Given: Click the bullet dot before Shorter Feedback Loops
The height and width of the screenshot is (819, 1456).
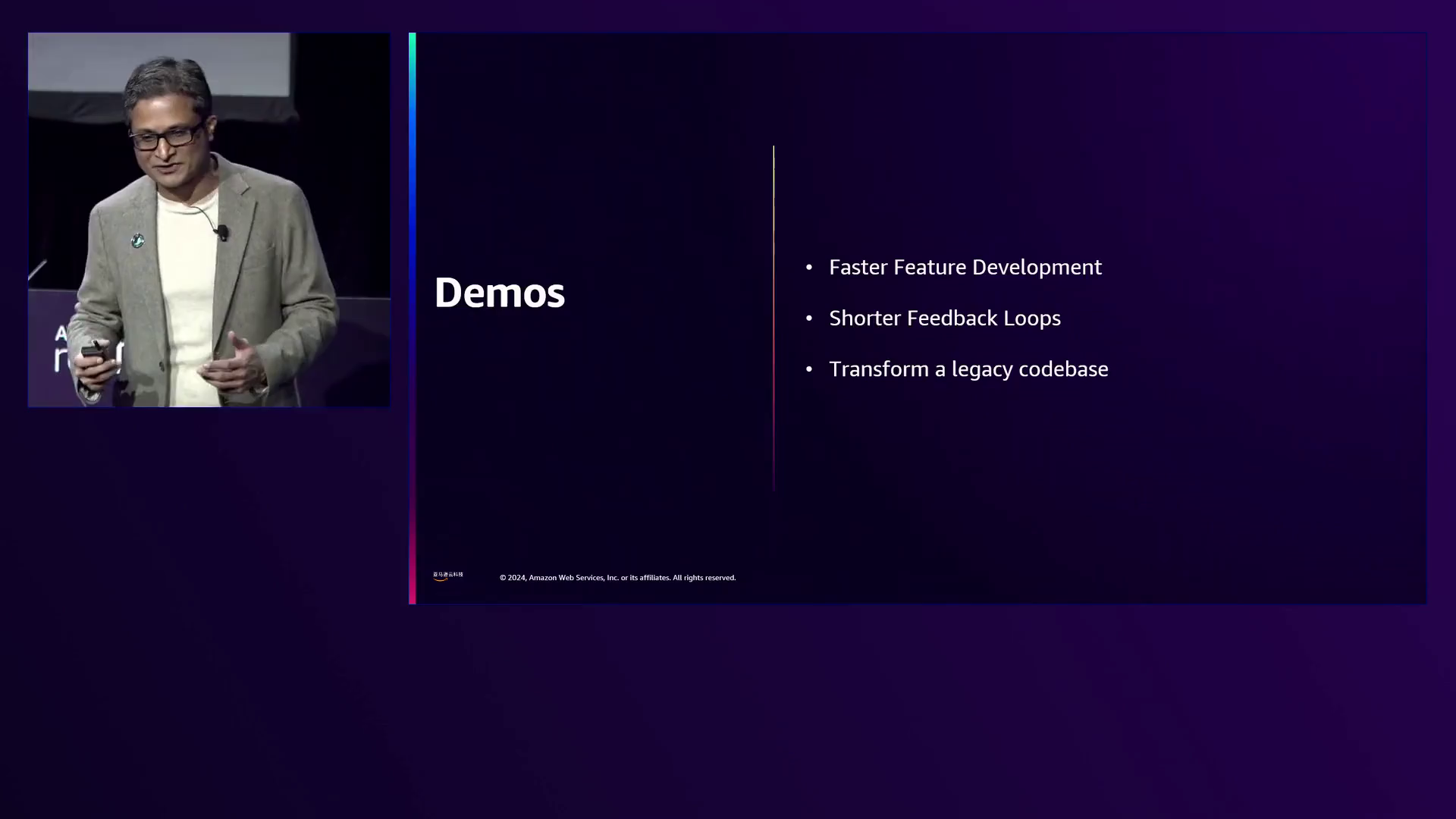Looking at the screenshot, I should 809,318.
